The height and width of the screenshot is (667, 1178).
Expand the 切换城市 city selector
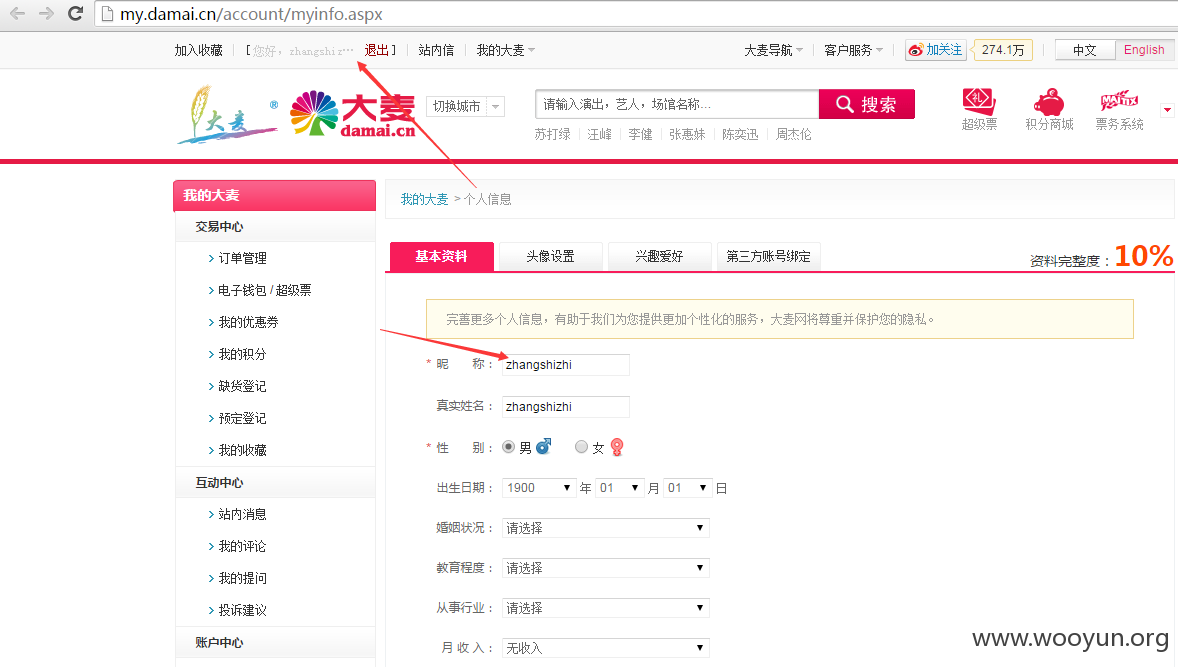pos(465,107)
